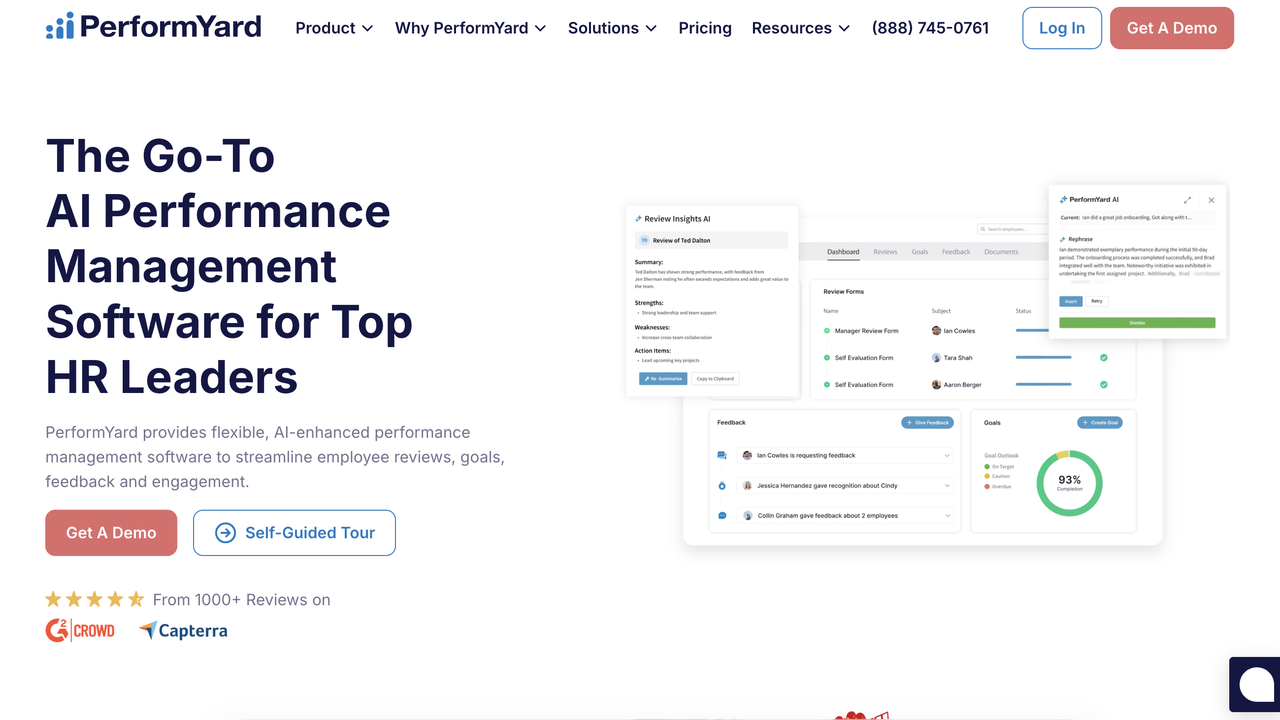Image resolution: width=1280 pixels, height=720 pixels.
Task: Switch to the Goals tab
Action: pyautogui.click(x=920, y=252)
